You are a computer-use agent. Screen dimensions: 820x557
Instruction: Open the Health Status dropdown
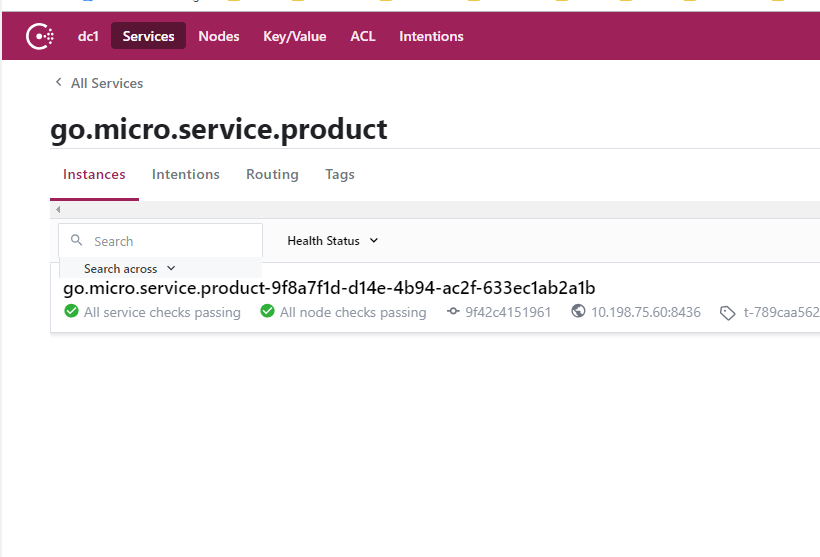pyautogui.click(x=333, y=241)
